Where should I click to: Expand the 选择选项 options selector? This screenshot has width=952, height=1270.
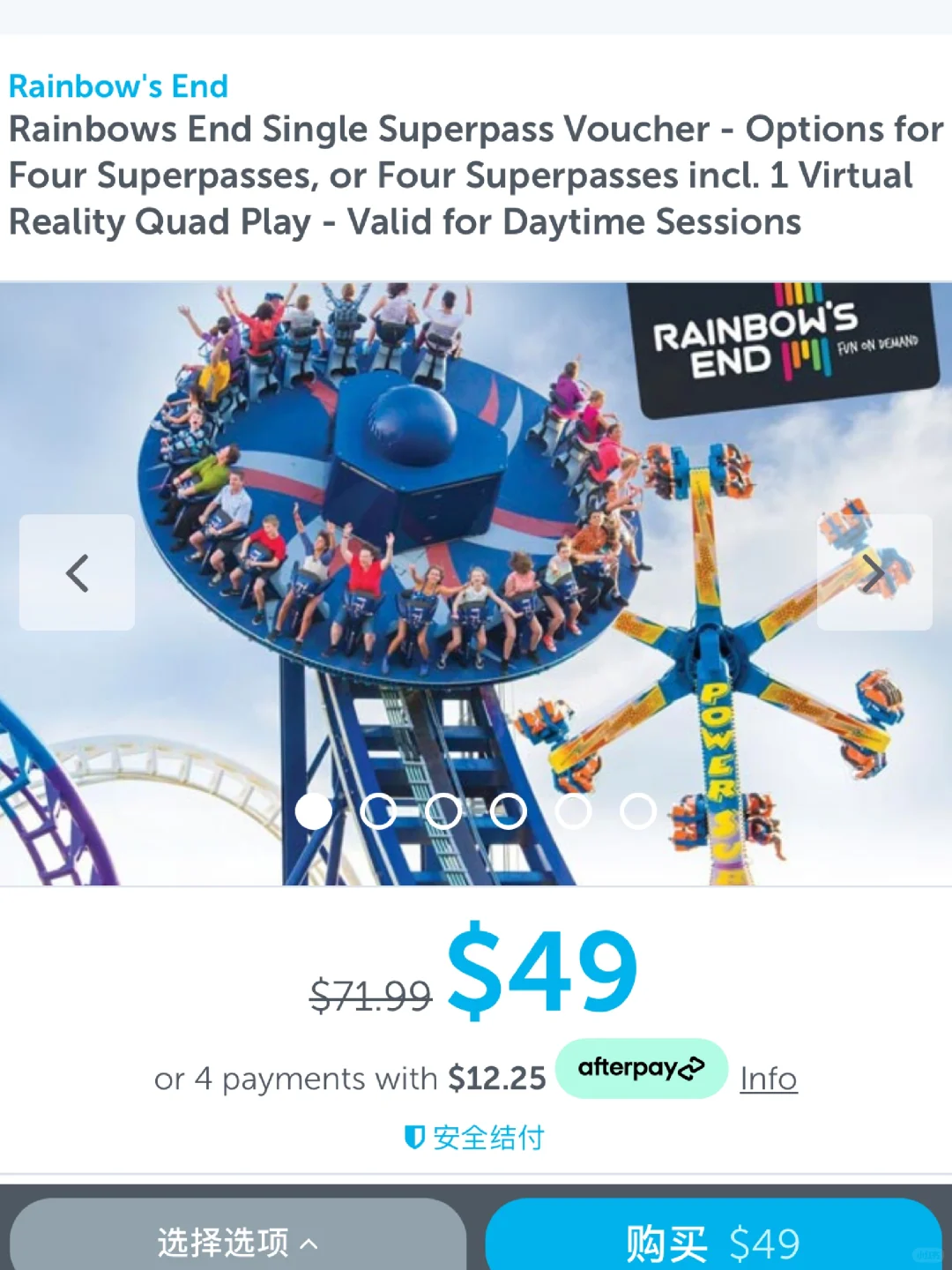tap(238, 1235)
